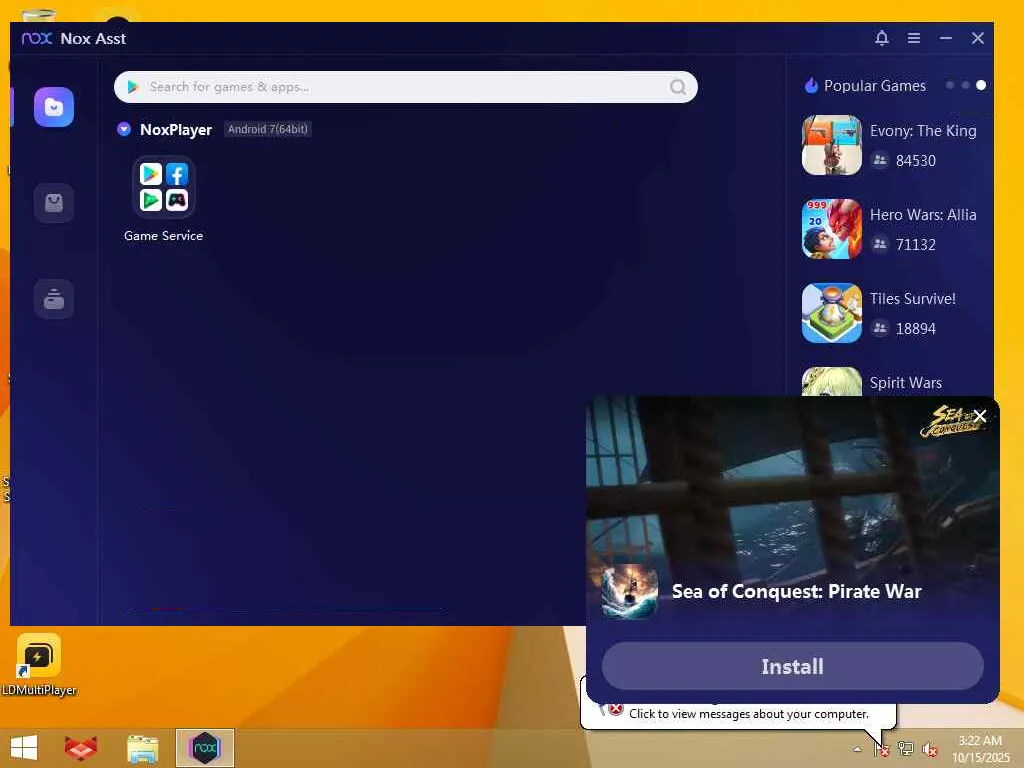Open Tiles Survive! game thumbnail

[831, 313]
